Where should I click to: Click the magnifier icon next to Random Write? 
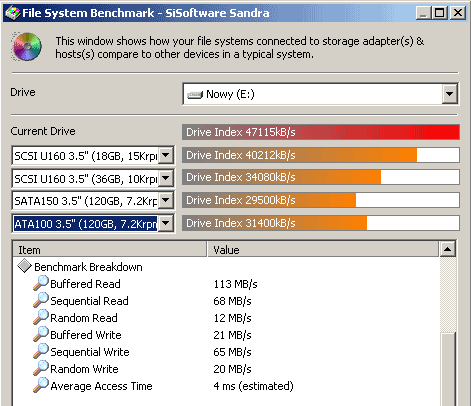41,368
